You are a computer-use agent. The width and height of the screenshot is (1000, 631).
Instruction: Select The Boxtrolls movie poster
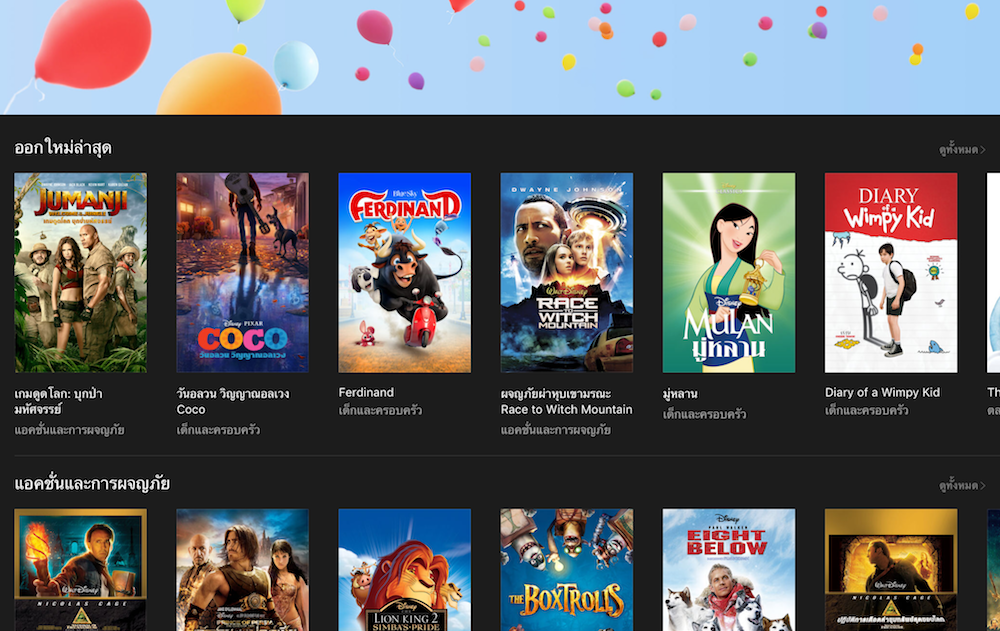tap(566, 569)
